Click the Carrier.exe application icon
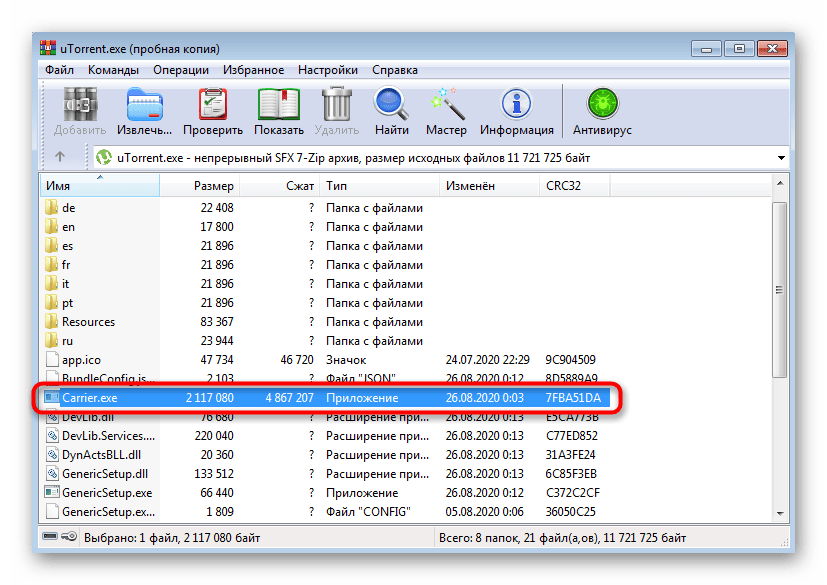Viewport: 827px width, 585px height. 52,397
